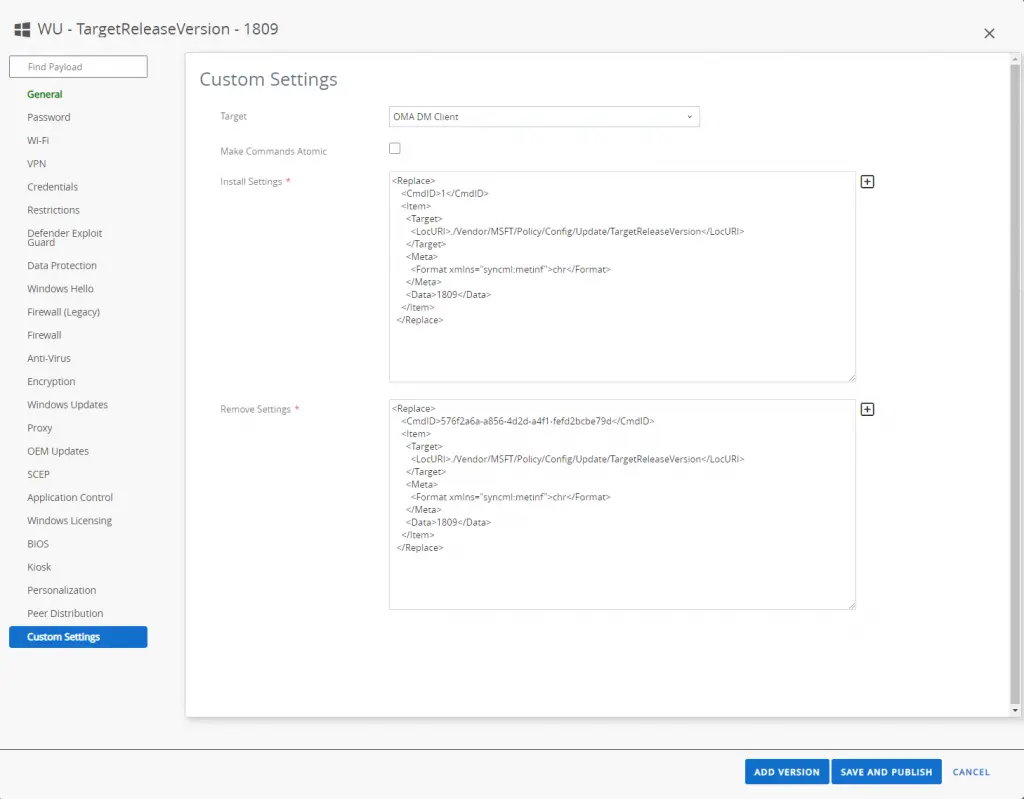Screen dimensions: 1024x799
Task: Open the Firewall (Legacy) payload
Action: (63, 312)
